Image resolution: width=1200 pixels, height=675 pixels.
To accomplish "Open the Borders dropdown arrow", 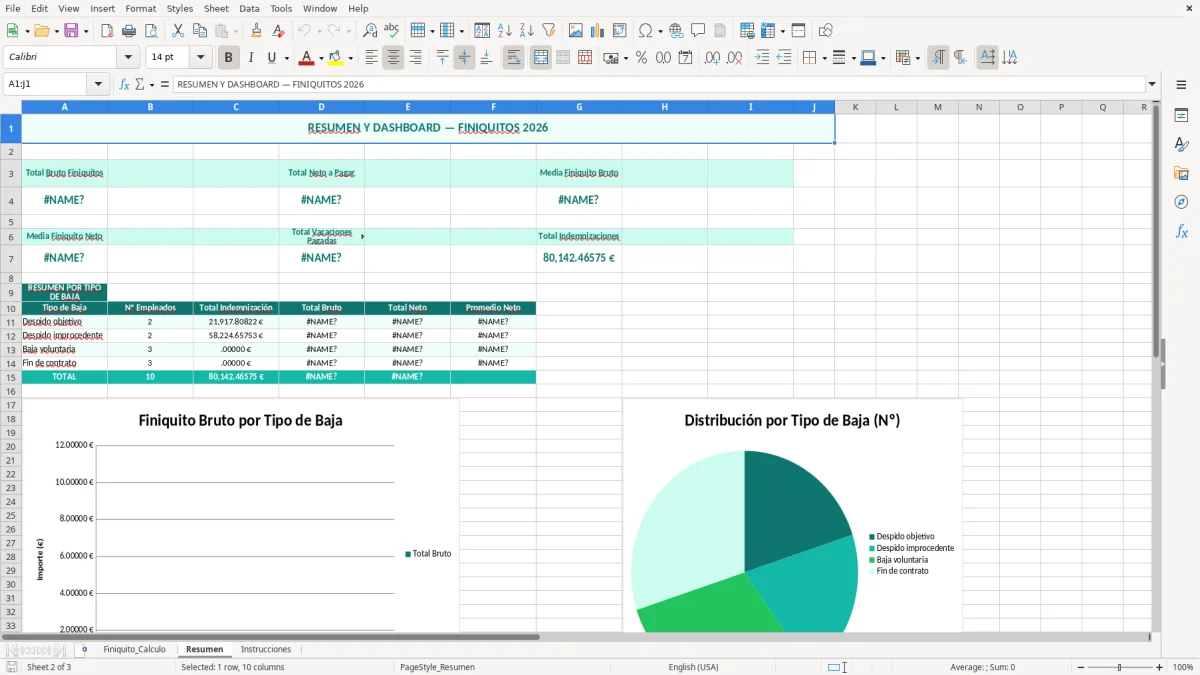I will [823, 58].
